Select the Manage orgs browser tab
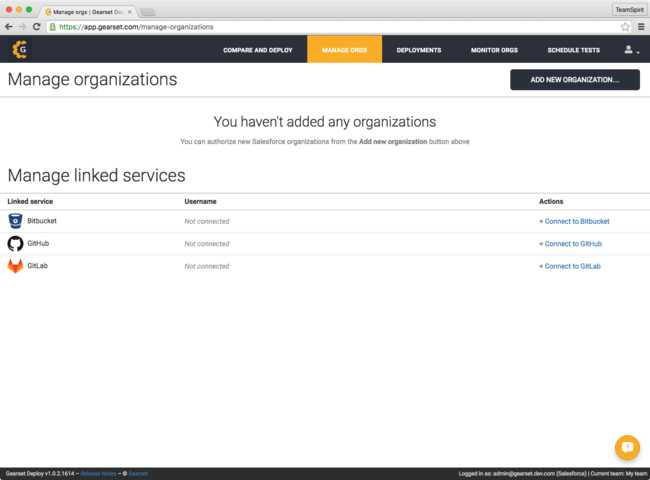Image resolution: width=650 pixels, height=480 pixels. (x=88, y=12)
